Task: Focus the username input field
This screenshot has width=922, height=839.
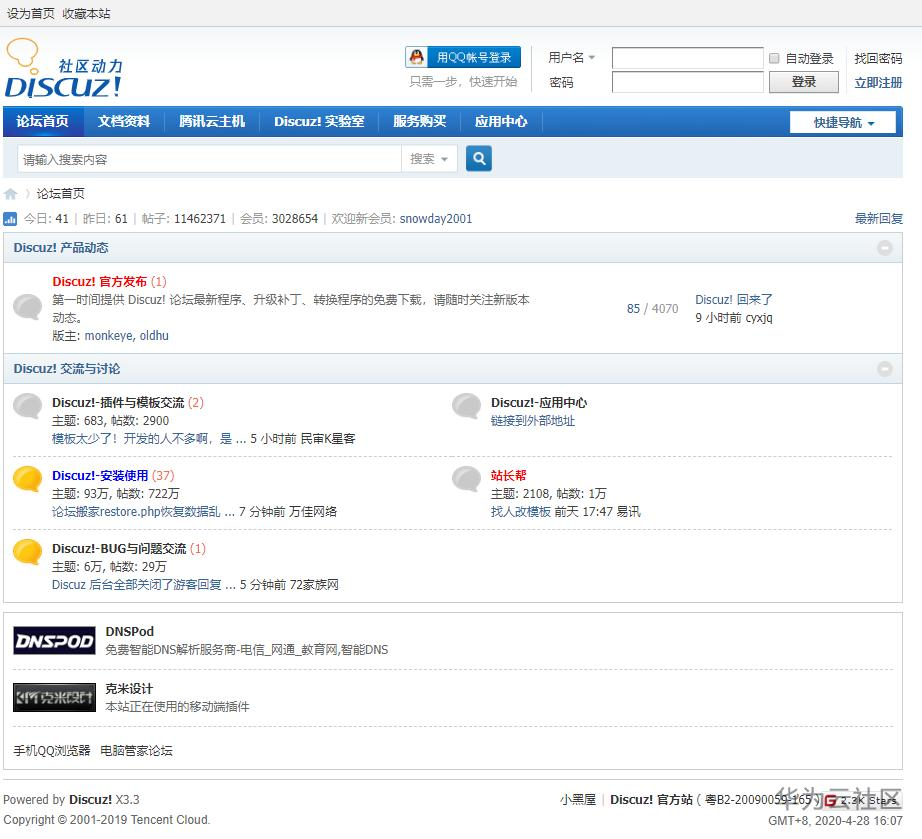Action: [x=687, y=58]
